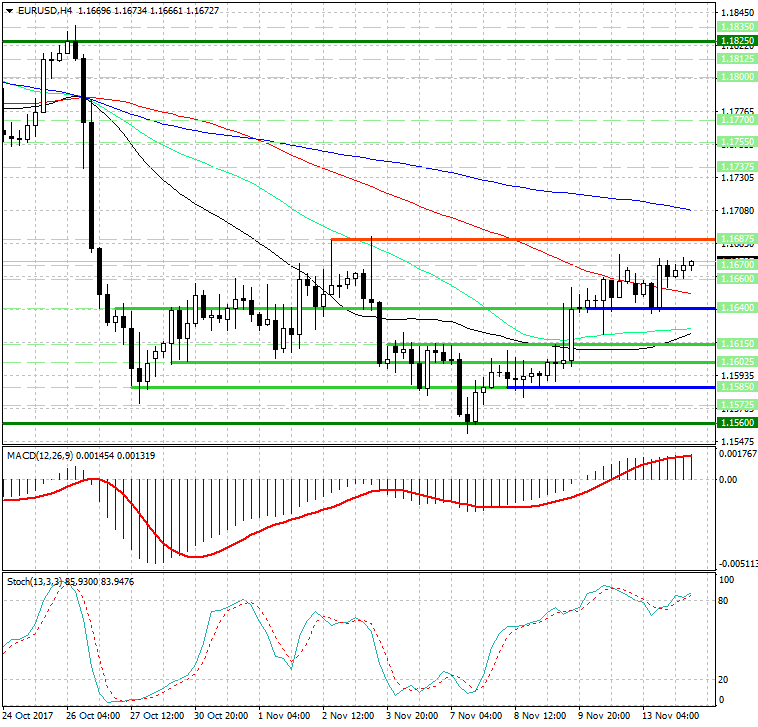
Task: Select the orange-red horizontal line at 1.16875
Action: pos(523,239)
